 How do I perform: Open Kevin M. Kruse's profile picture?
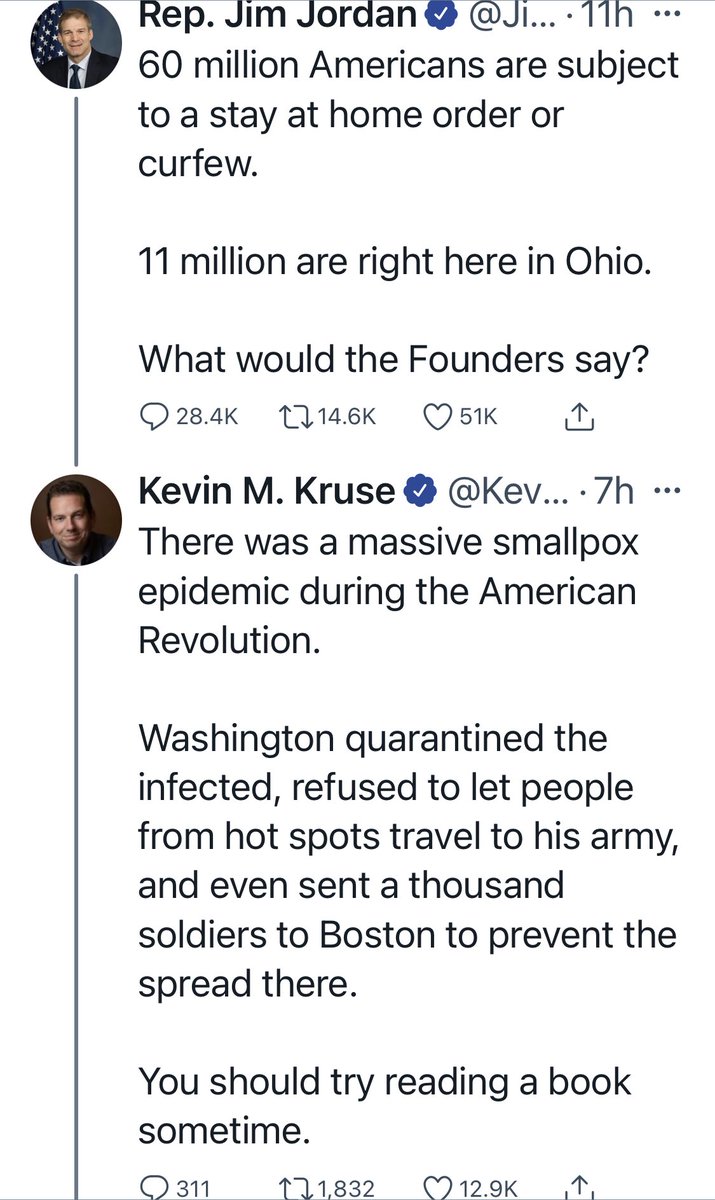(76, 521)
